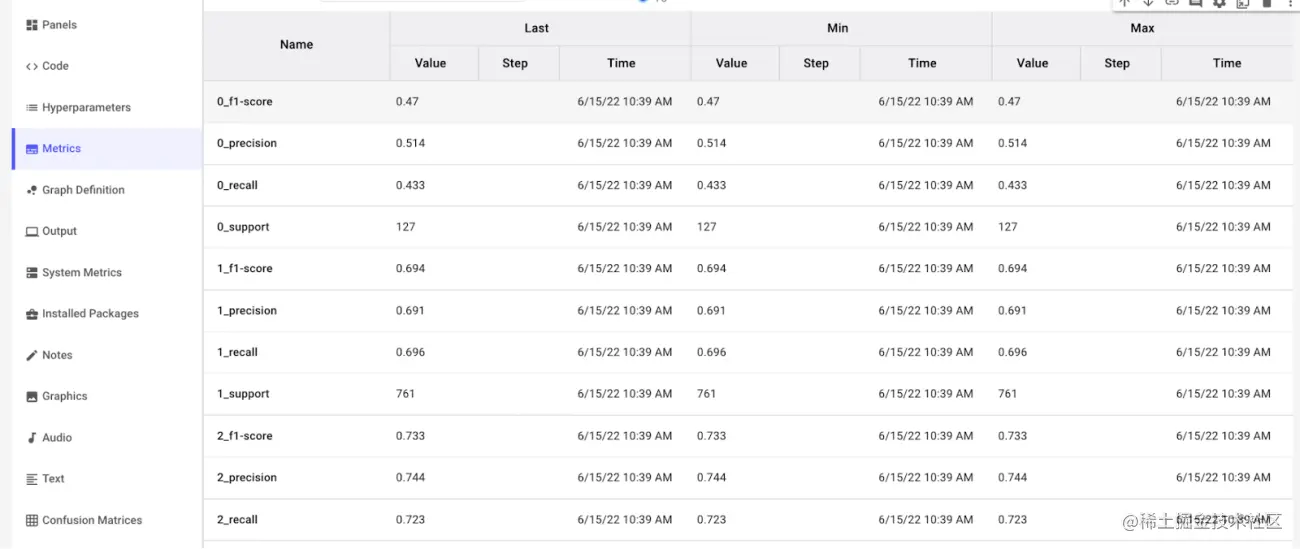
Task: Click the Graph Definition nodes icon
Action: (32, 190)
